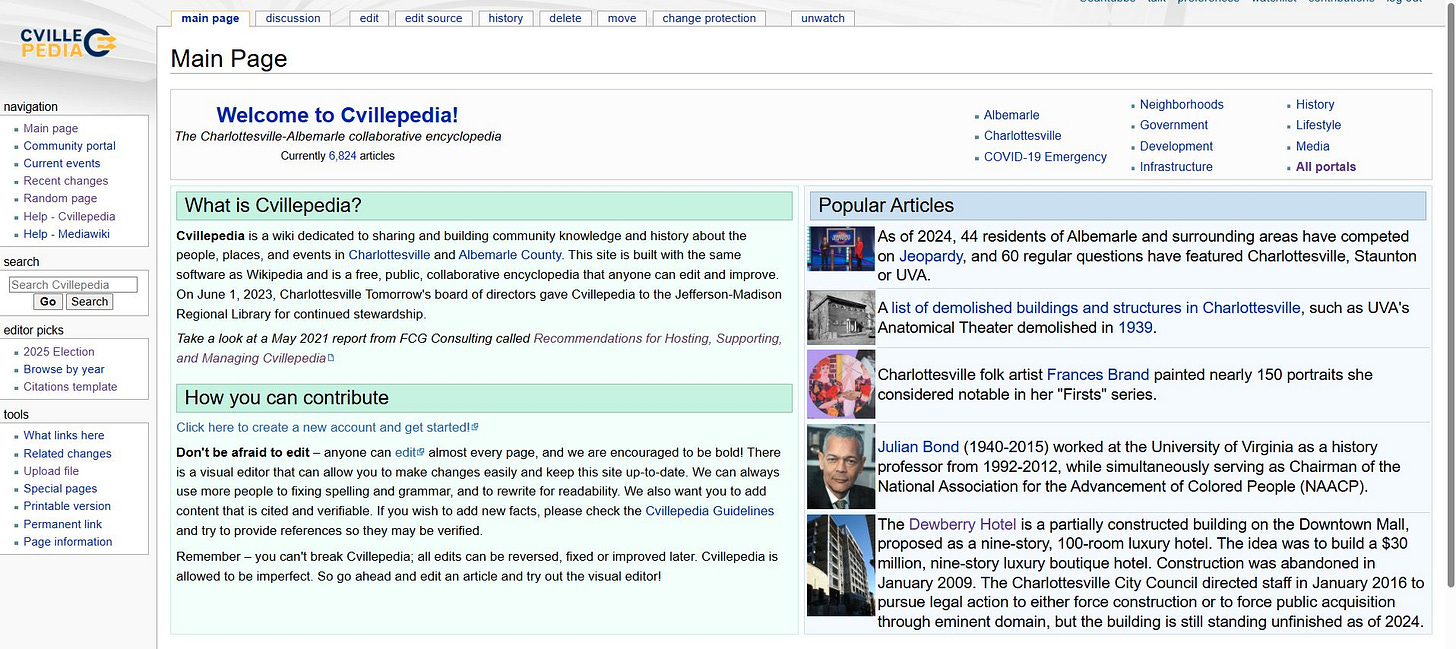
Task: Open the Dewberry Hotel article link
Action: pos(962,524)
